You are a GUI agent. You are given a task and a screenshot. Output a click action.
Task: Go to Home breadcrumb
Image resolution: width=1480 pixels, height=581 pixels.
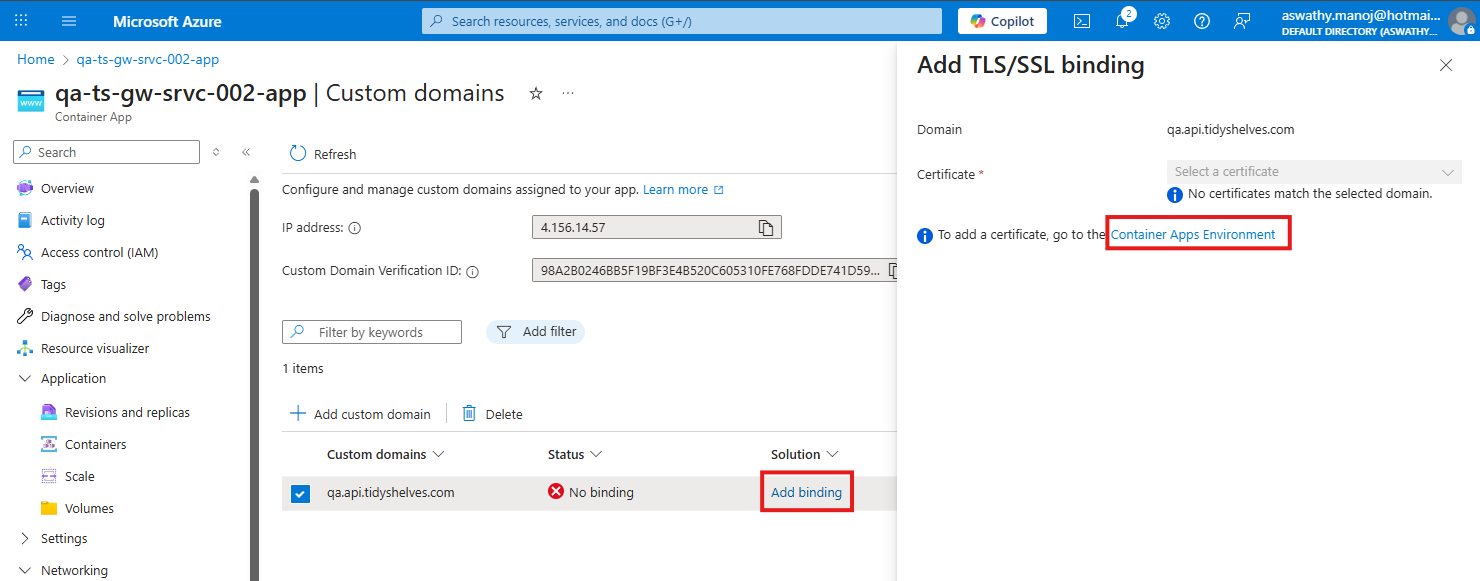click(36, 60)
